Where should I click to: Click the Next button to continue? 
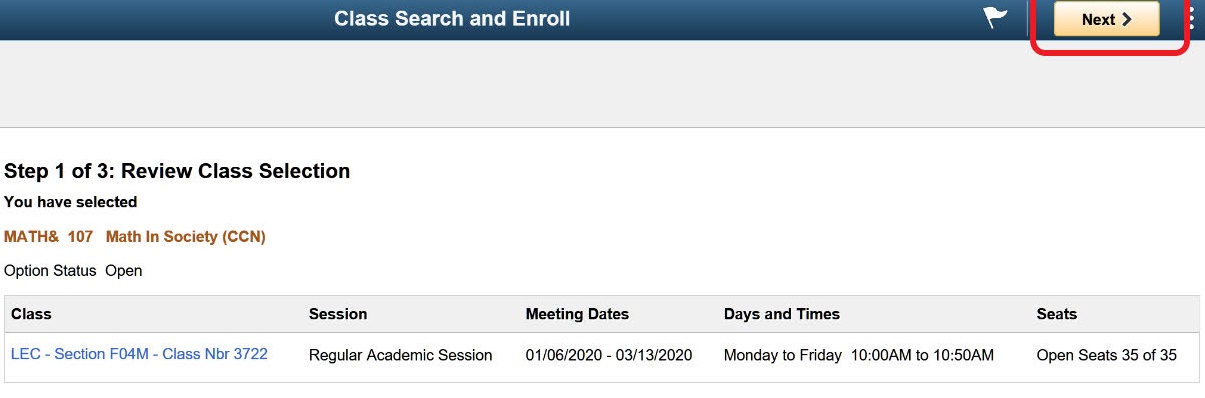tap(1106, 19)
